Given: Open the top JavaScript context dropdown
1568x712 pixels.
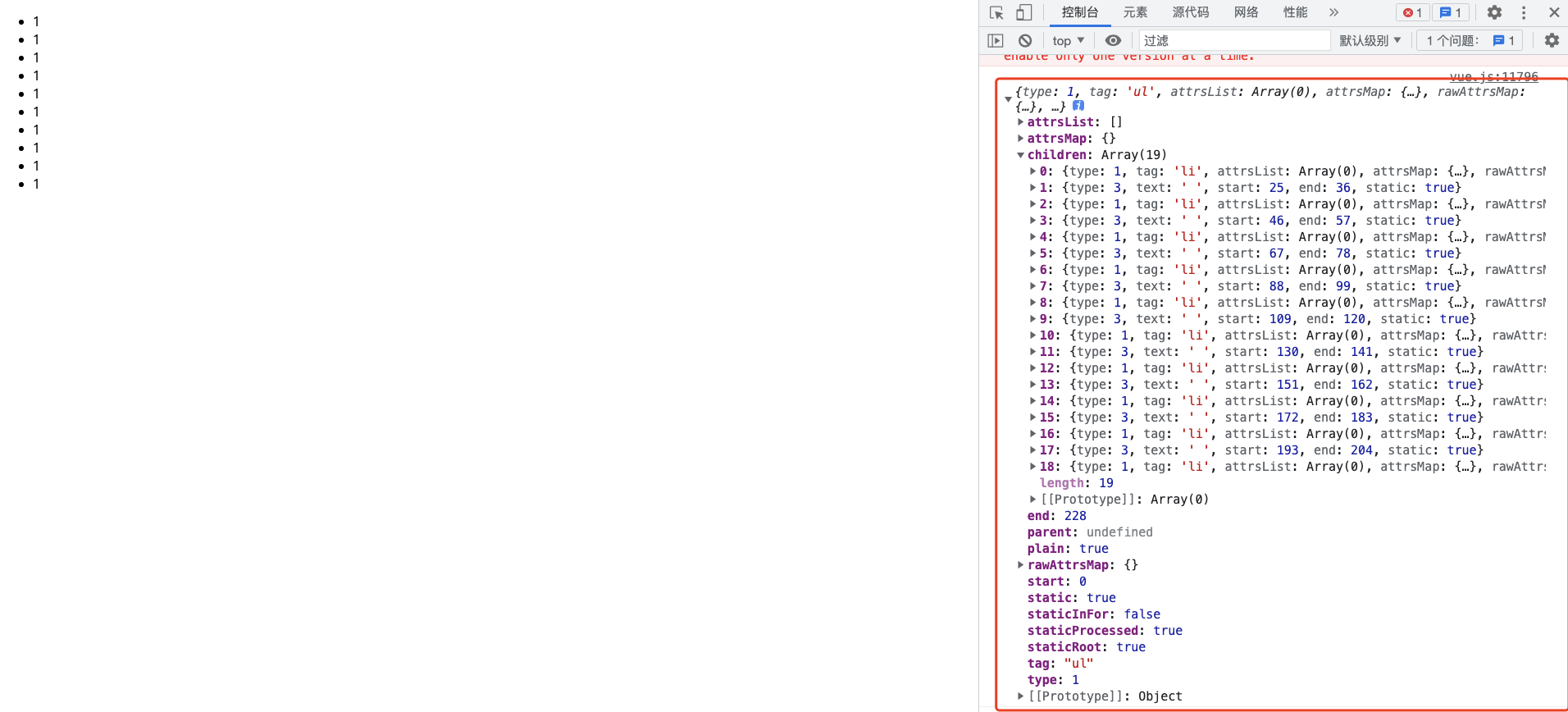Looking at the screenshot, I should [1068, 40].
